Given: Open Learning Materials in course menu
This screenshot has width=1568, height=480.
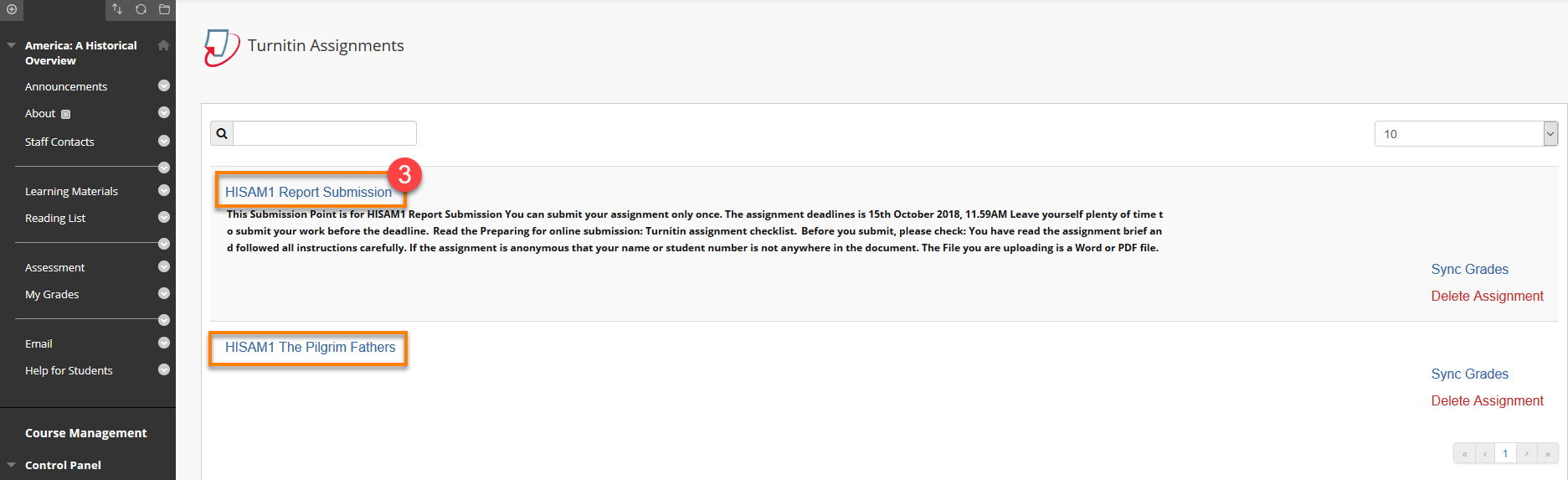Looking at the screenshot, I should 71,191.
